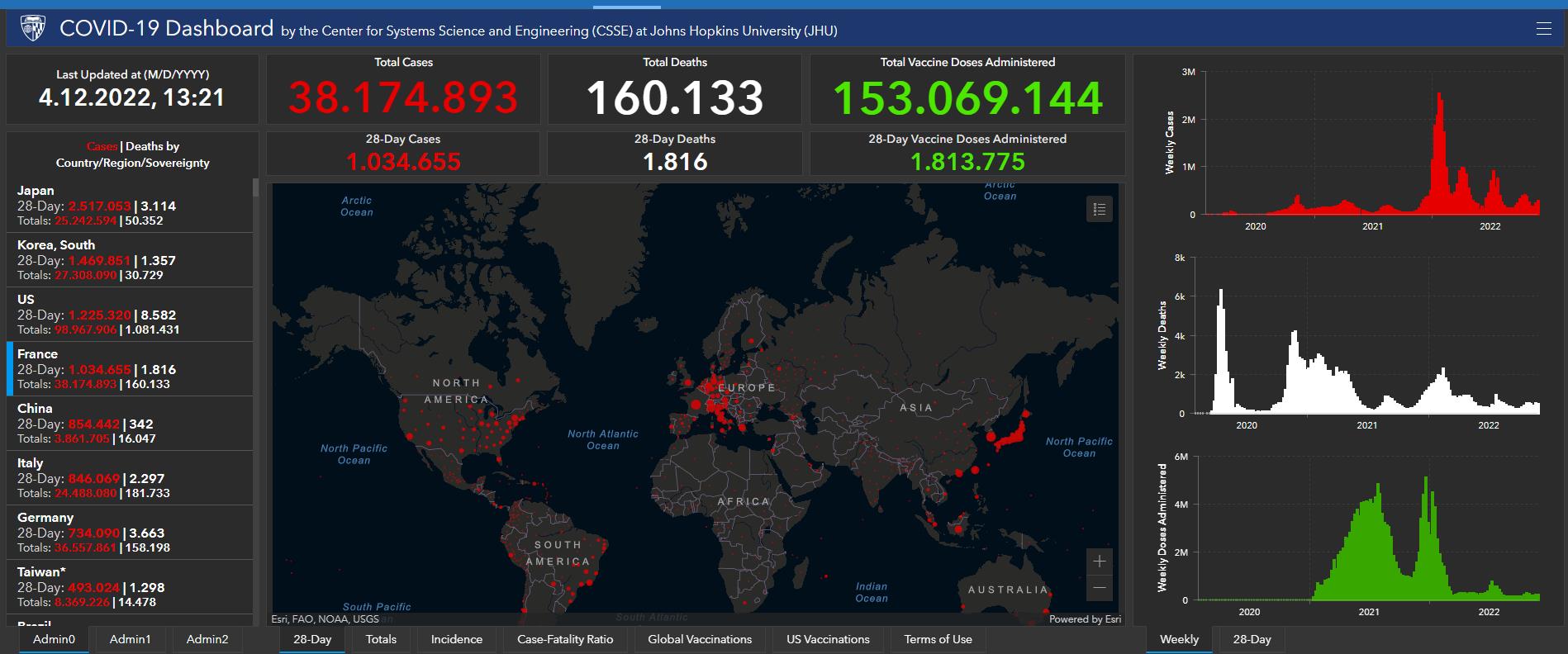View Global Vaccinations tab

(x=700, y=639)
